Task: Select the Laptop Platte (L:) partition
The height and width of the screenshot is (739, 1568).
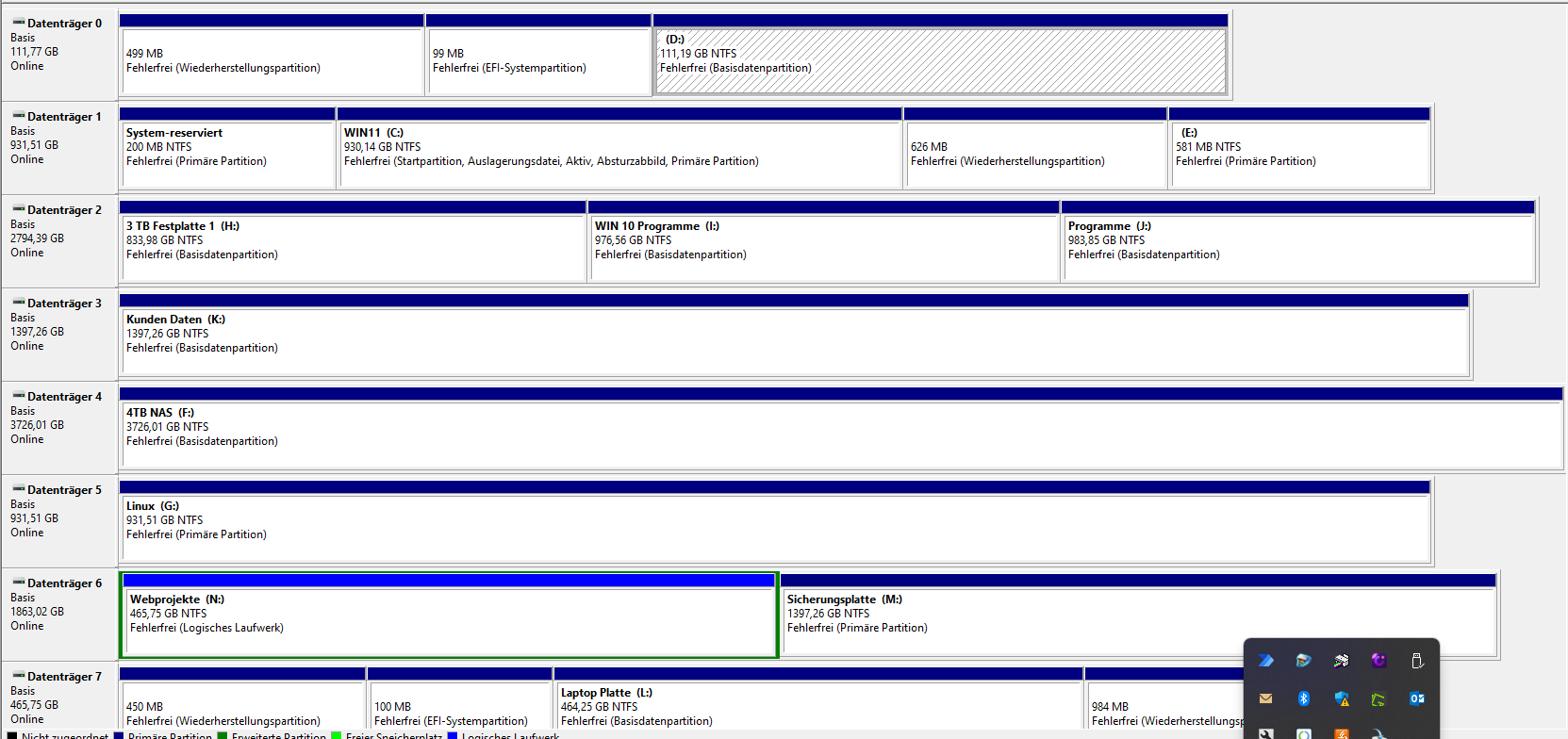Action: (x=817, y=707)
